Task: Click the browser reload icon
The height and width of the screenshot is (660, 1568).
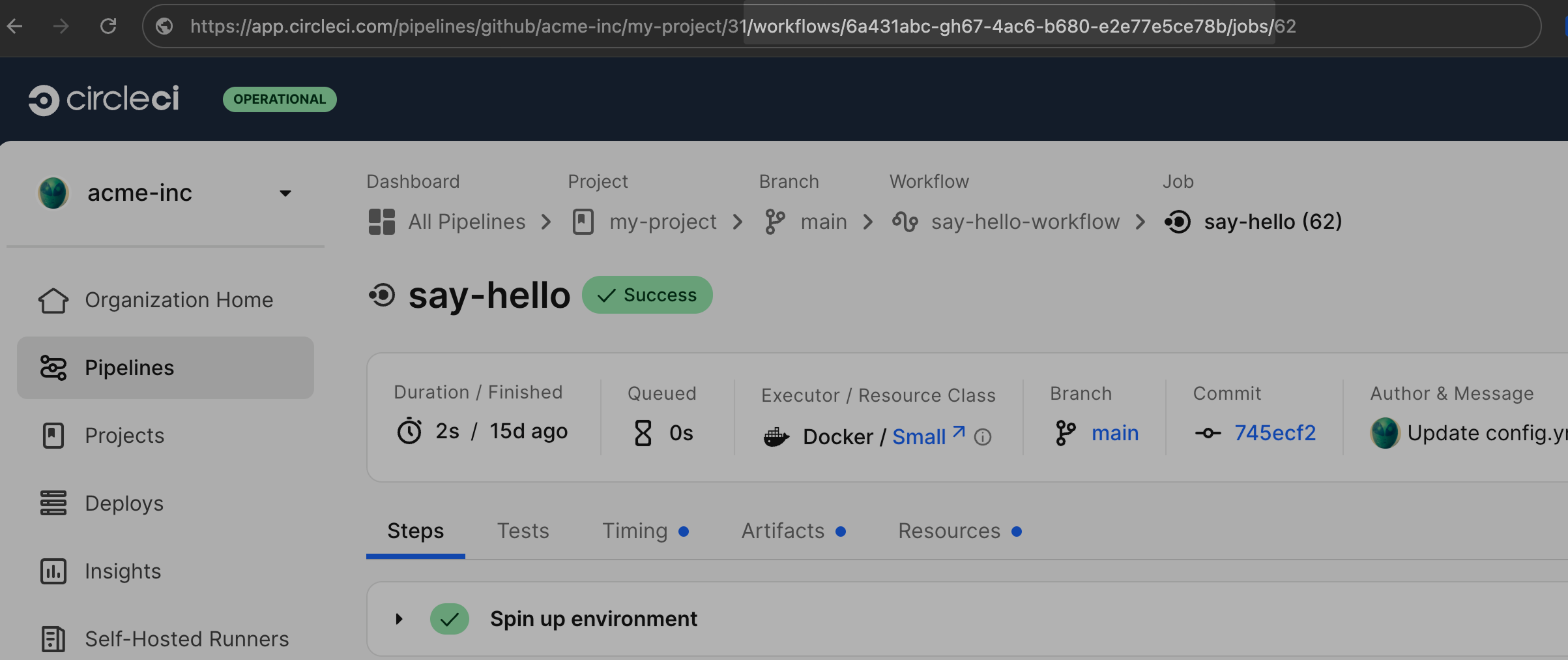Action: pos(108,26)
